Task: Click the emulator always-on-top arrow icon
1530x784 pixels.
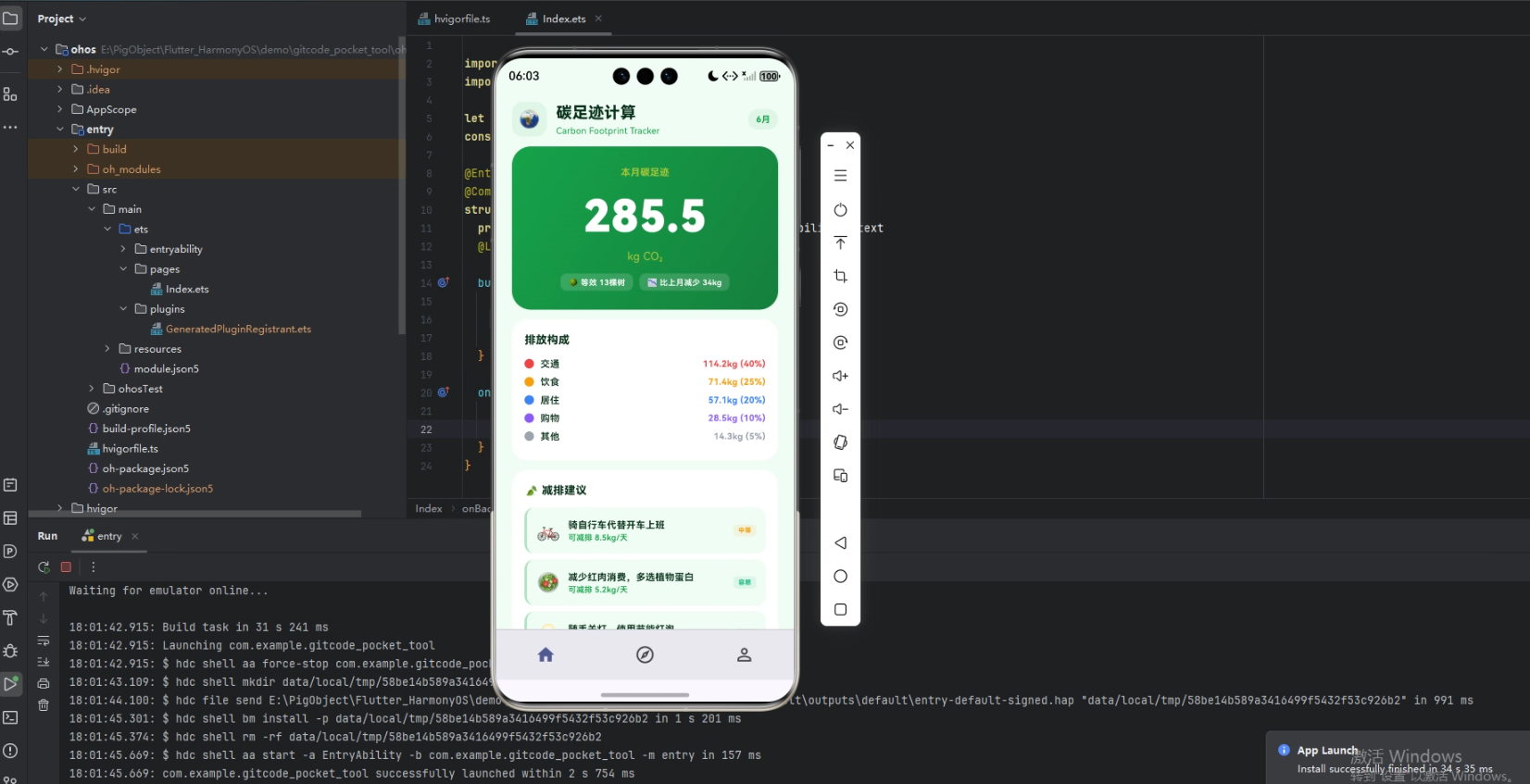Action: [840, 243]
